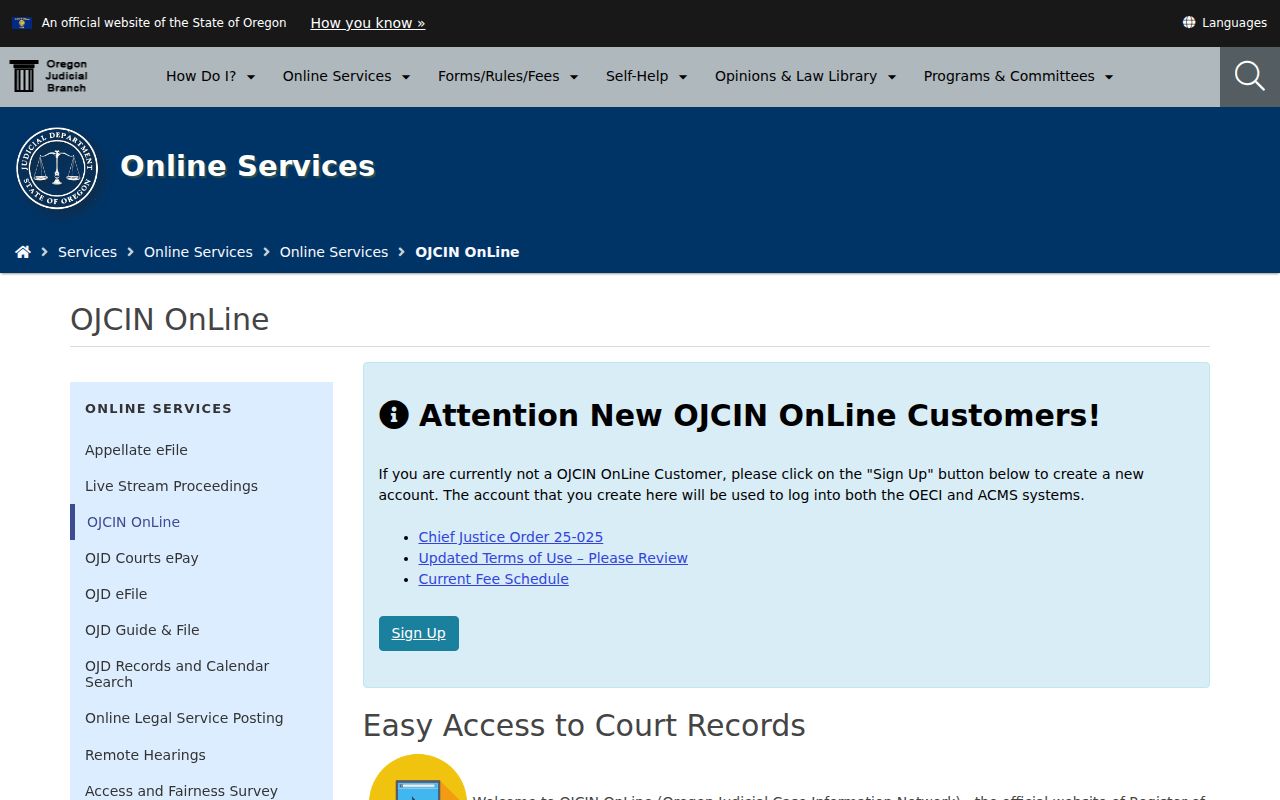This screenshot has height=800, width=1280.
Task: Click first Online Services breadcrumb after Services
Action: [198, 252]
